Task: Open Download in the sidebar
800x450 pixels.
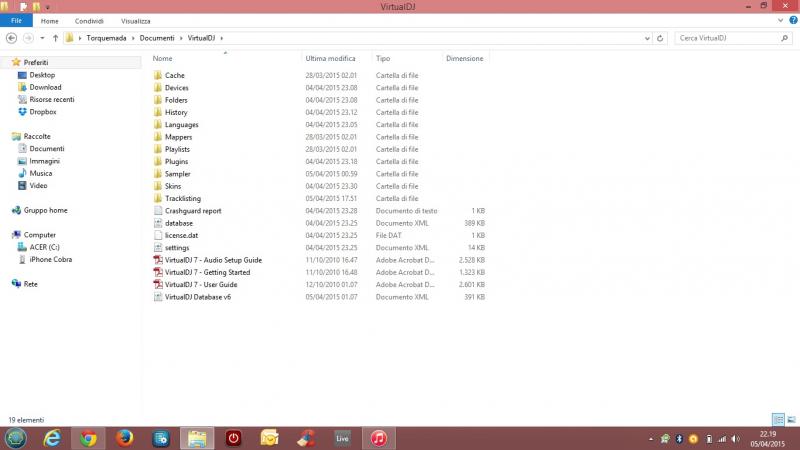Action: click(x=45, y=87)
